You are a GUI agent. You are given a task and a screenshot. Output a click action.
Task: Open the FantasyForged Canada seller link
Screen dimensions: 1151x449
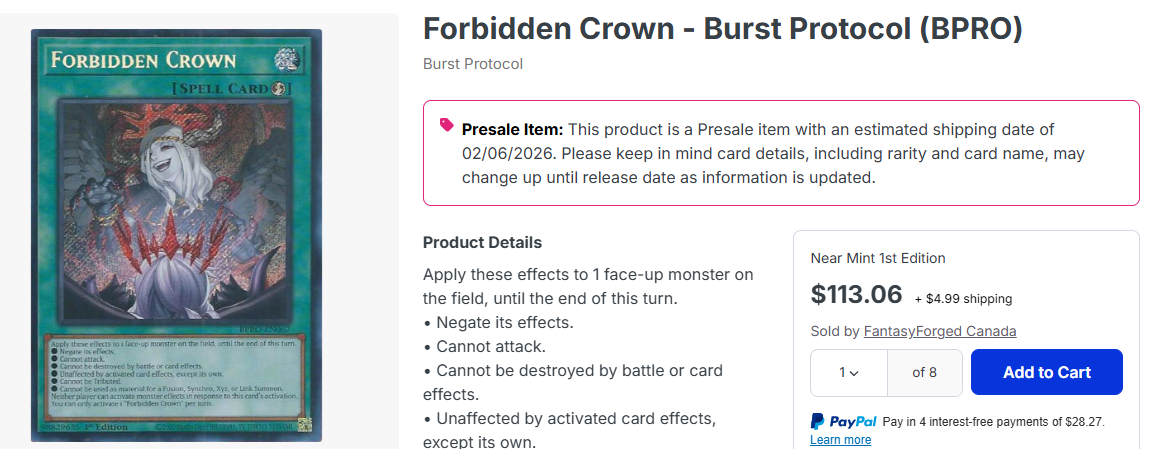tap(939, 331)
